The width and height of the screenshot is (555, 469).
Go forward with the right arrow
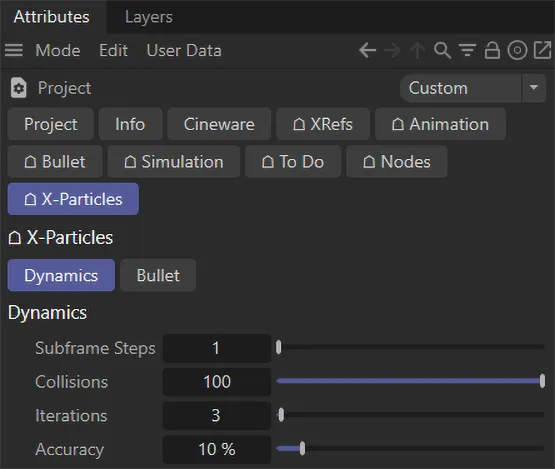tap(392, 50)
